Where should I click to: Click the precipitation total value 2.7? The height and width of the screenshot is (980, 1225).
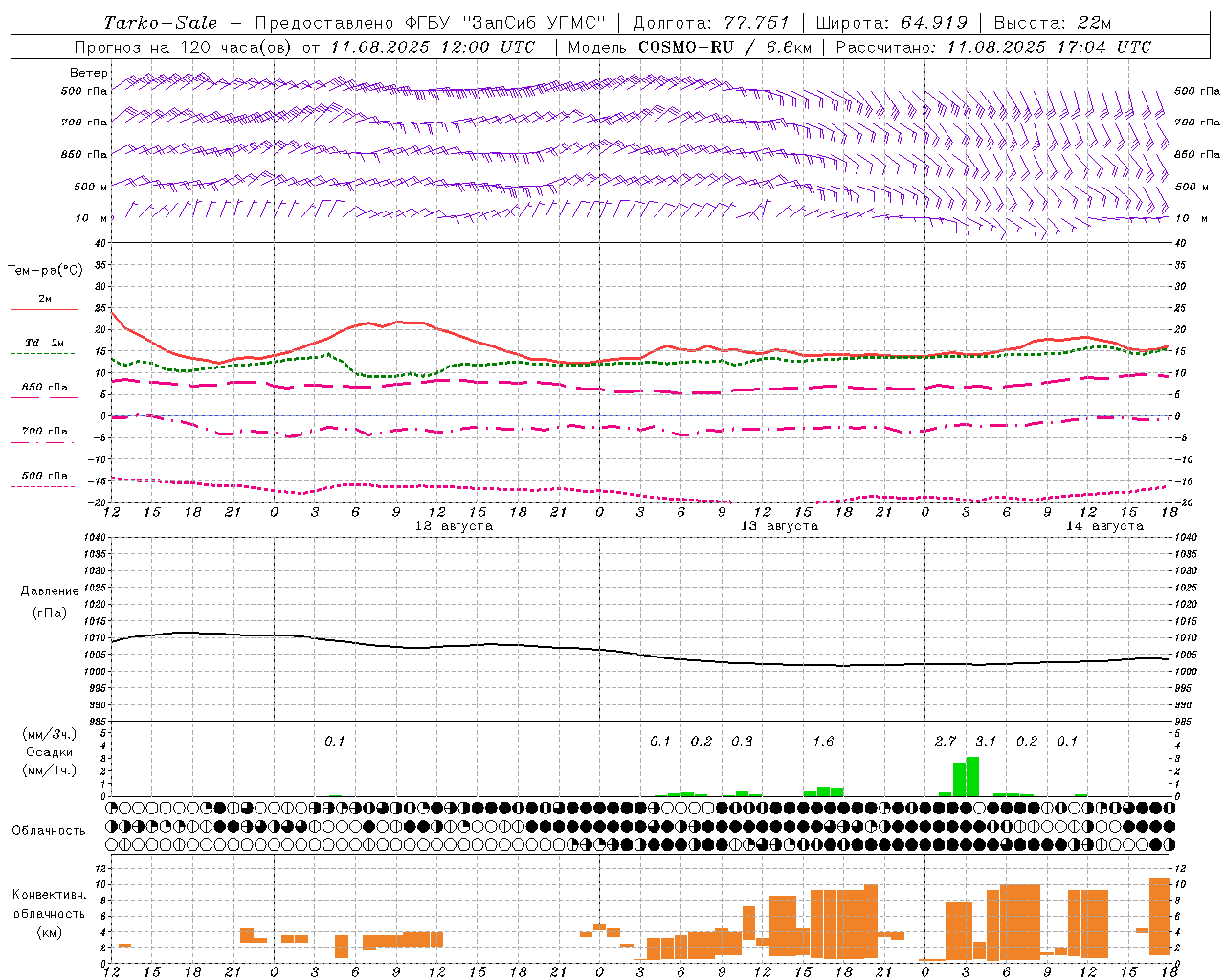click(946, 741)
